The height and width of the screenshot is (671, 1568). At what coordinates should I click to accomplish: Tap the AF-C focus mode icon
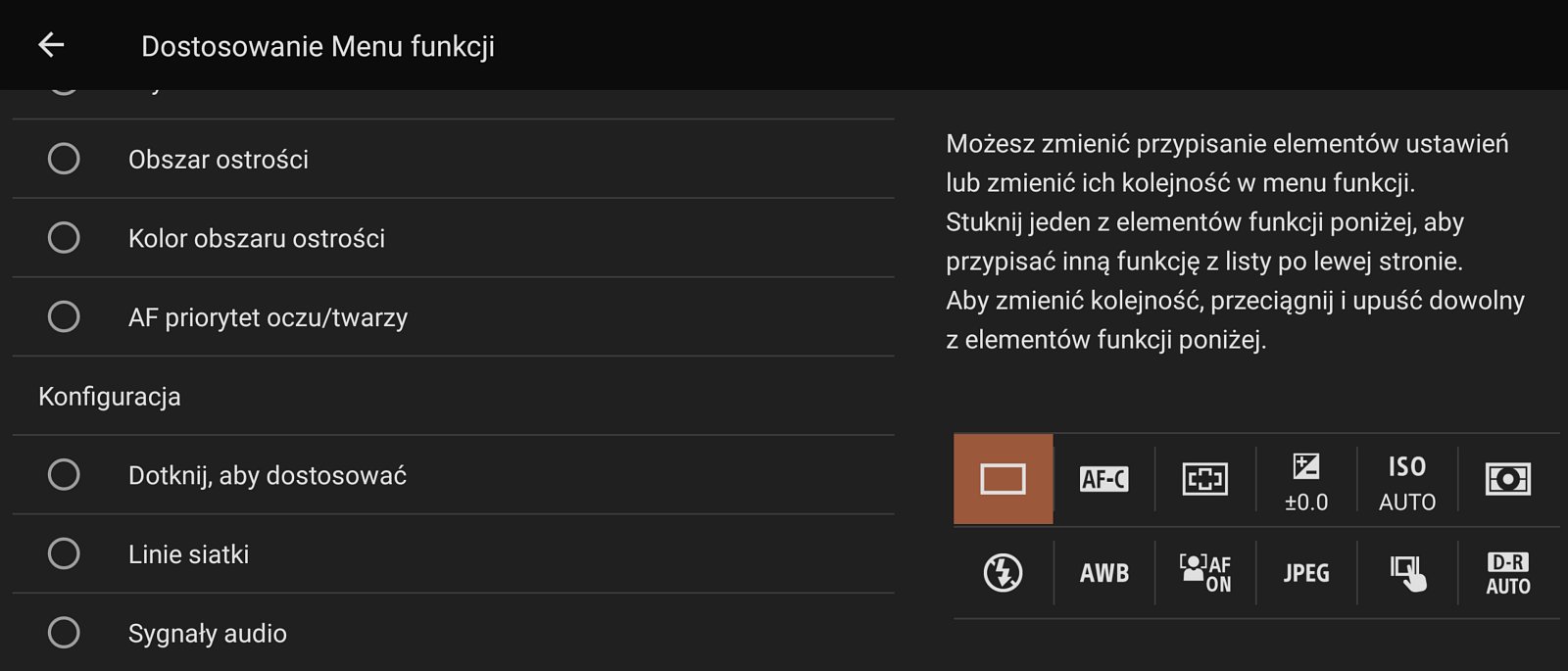coord(1104,479)
